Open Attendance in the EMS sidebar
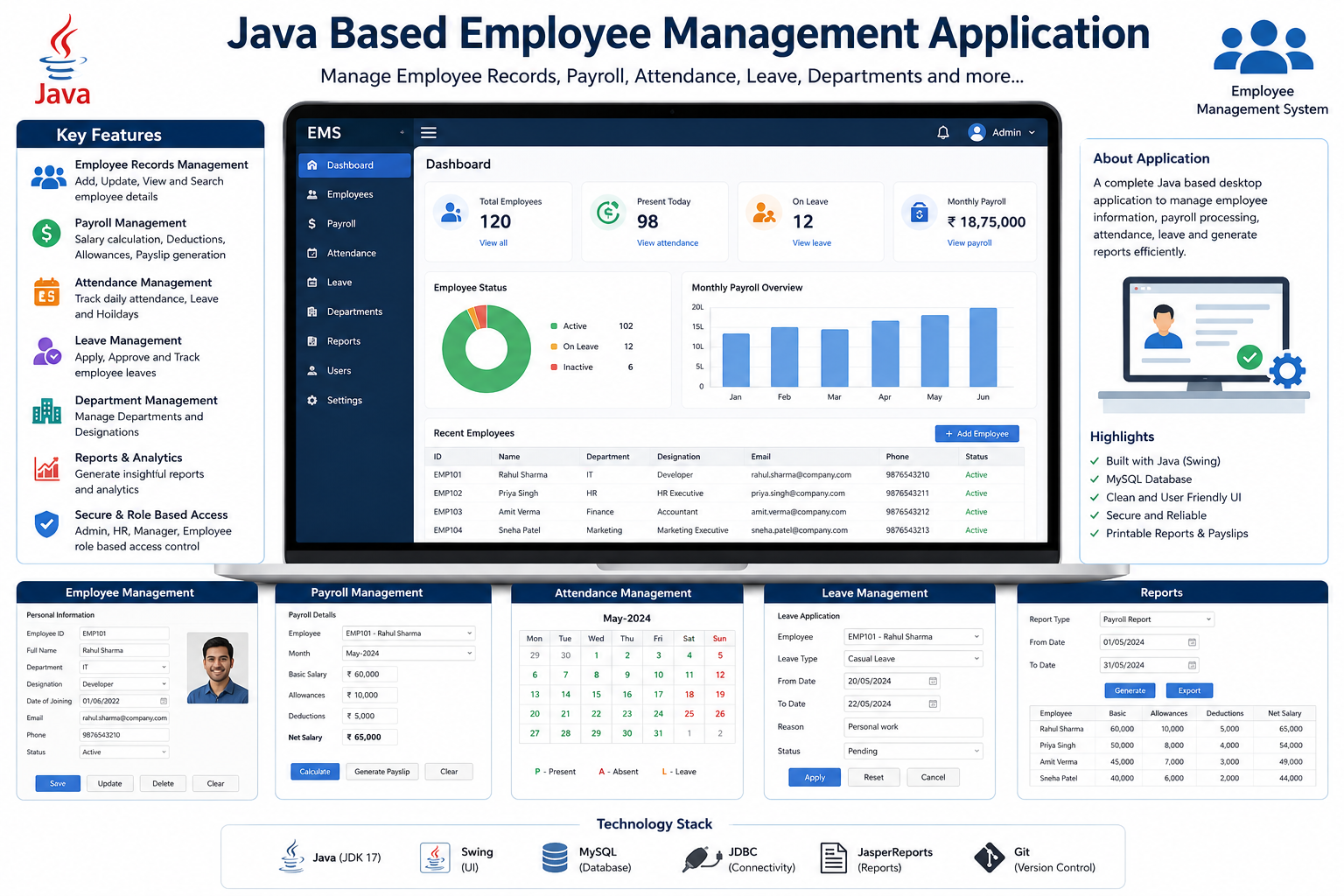Viewport: 1344px width, 896px height. point(354,253)
